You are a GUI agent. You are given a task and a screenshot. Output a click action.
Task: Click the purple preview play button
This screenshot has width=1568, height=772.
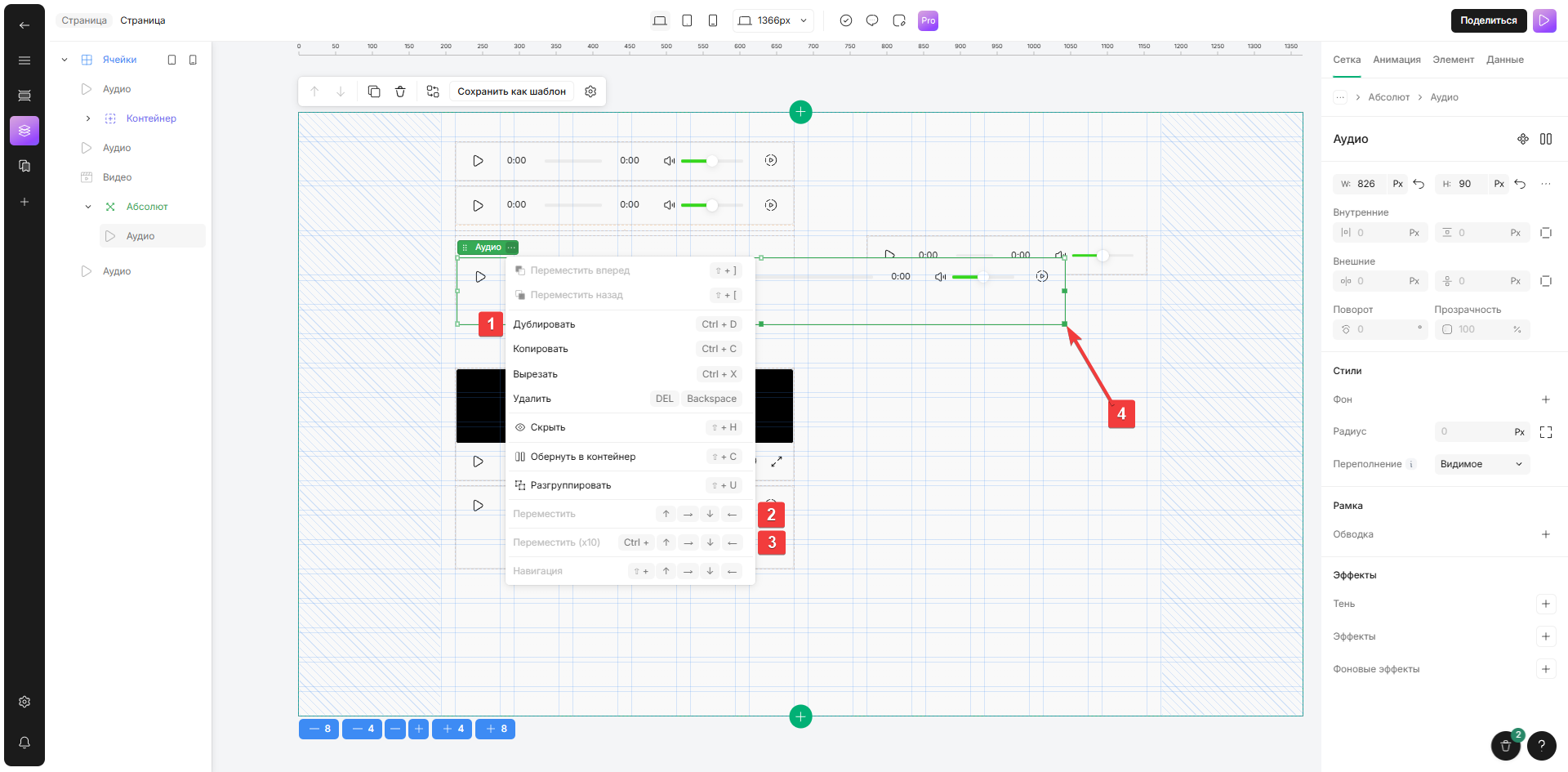[x=1544, y=20]
